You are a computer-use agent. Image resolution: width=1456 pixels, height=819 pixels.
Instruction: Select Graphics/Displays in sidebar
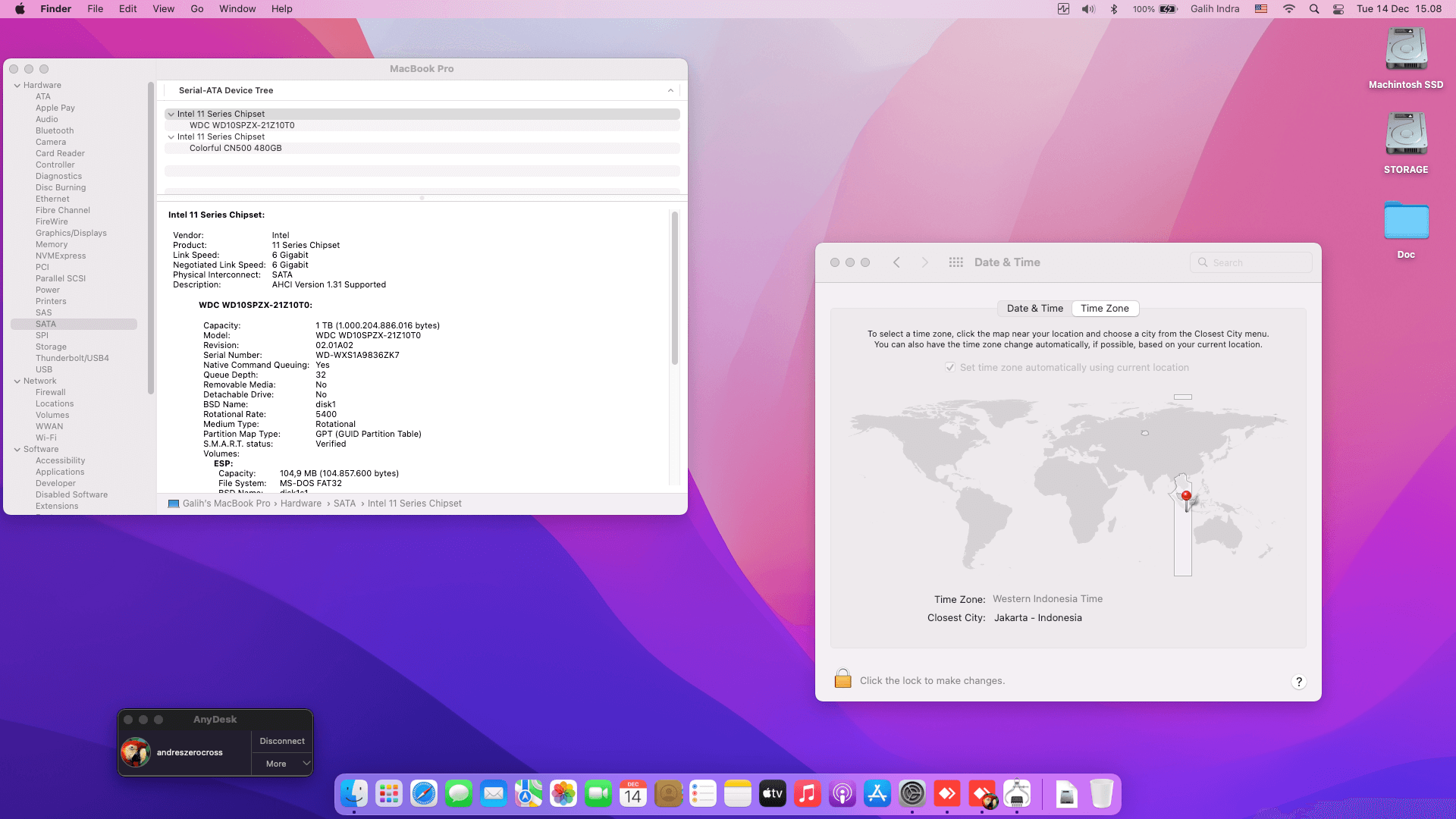tap(71, 234)
